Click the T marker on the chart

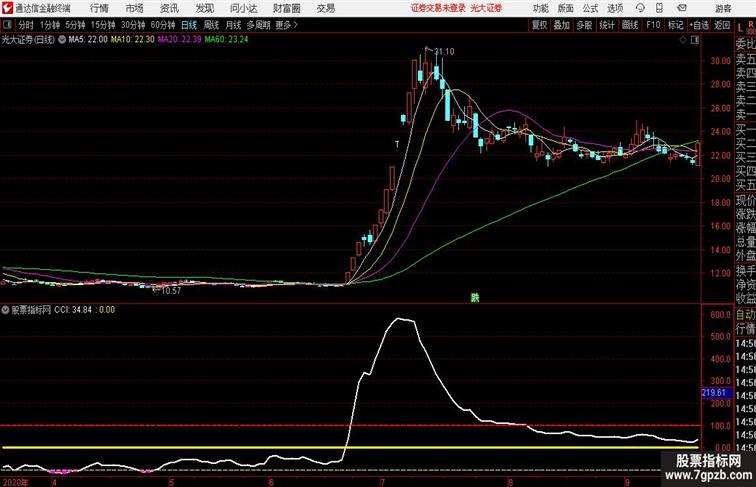tap(397, 145)
